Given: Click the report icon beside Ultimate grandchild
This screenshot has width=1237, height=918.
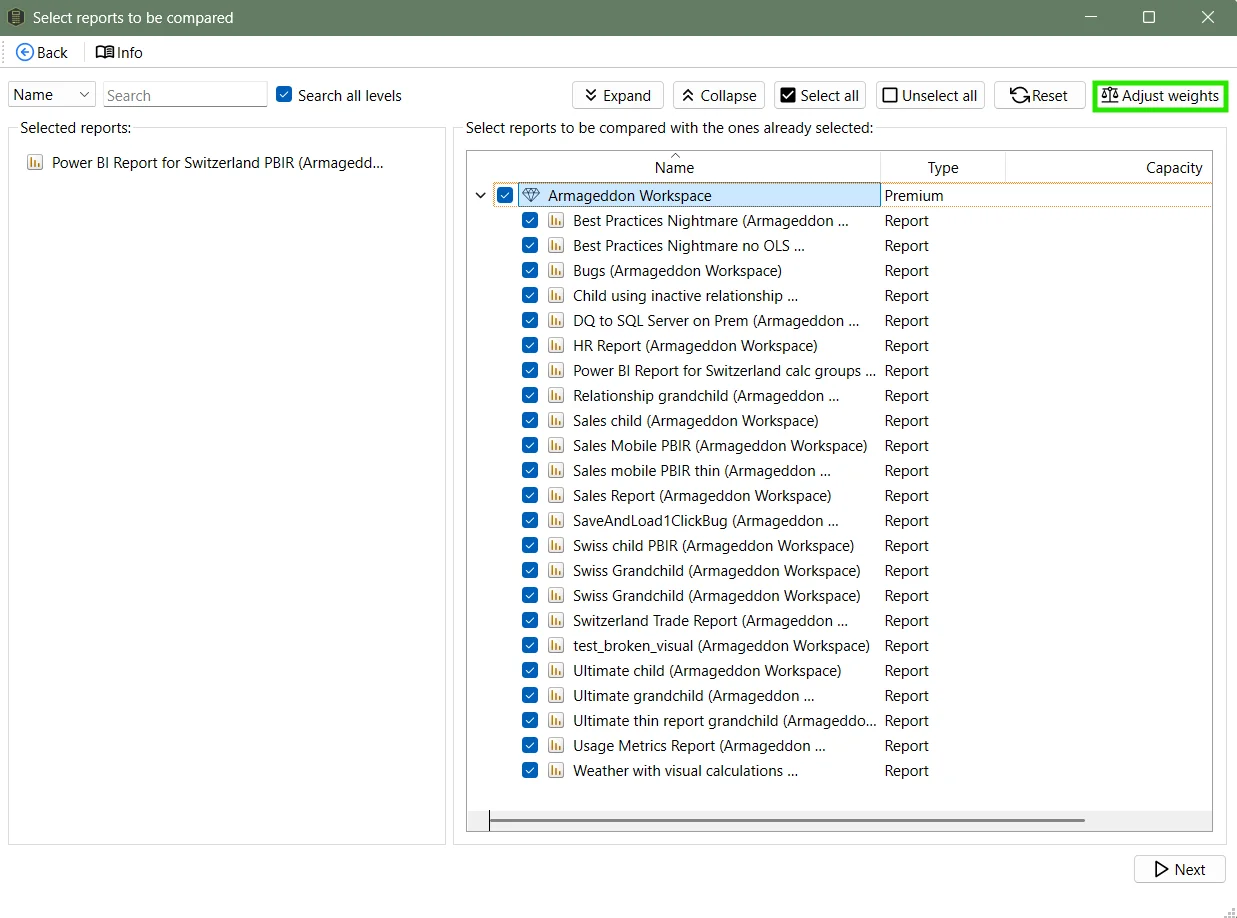Looking at the screenshot, I should 556,696.
